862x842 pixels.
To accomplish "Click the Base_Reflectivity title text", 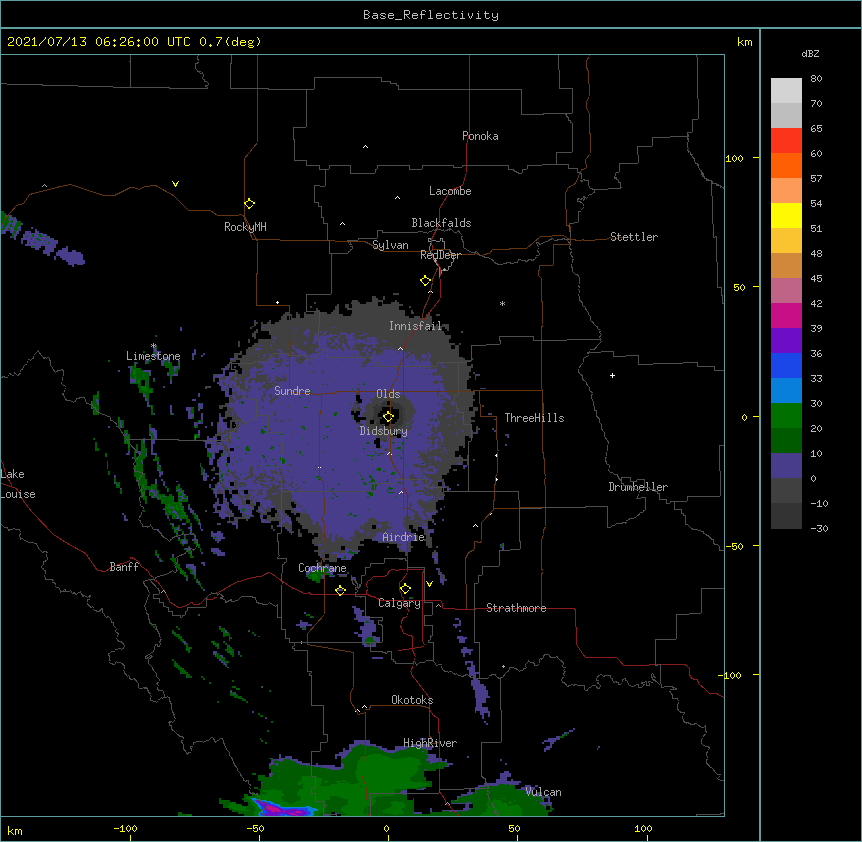I will [x=431, y=15].
